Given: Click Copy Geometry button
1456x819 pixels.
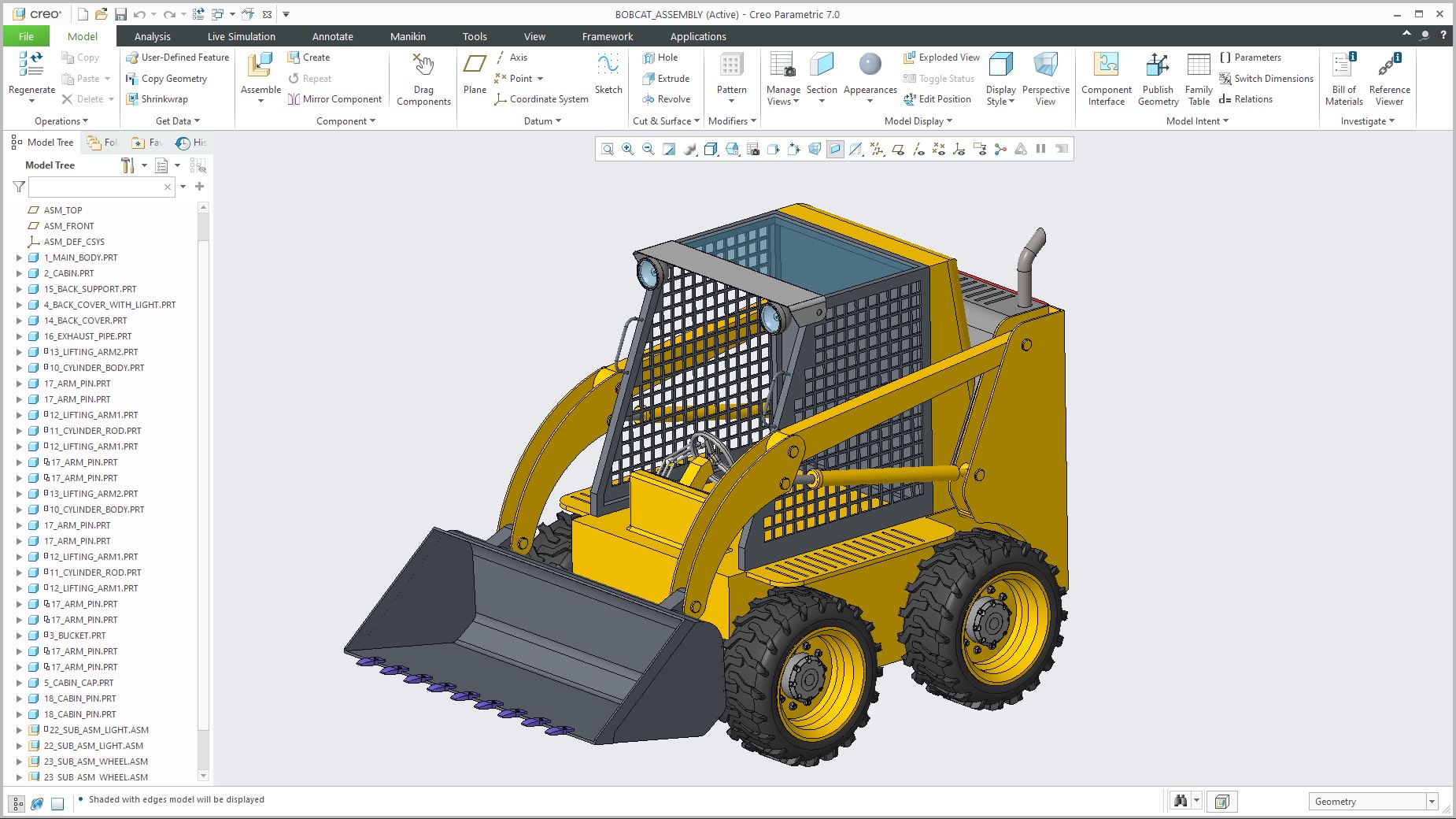Looking at the screenshot, I should click(x=167, y=79).
